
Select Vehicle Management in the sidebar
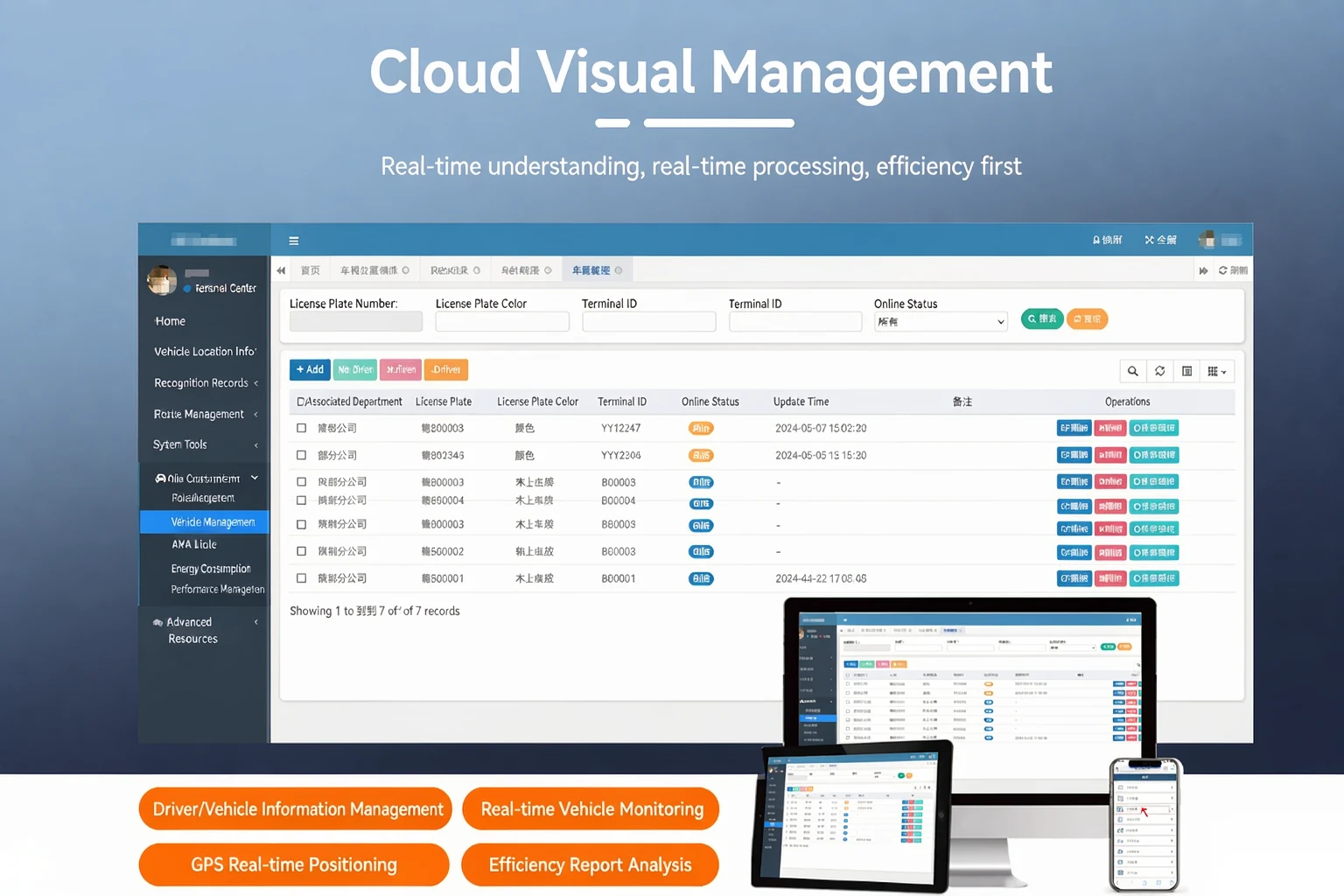coord(204,521)
